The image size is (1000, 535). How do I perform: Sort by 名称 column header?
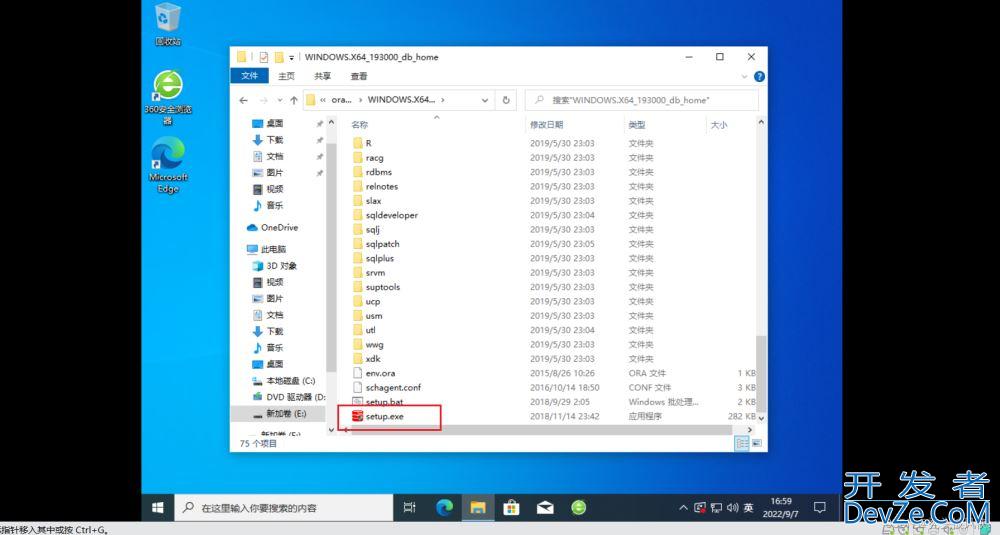coord(360,125)
